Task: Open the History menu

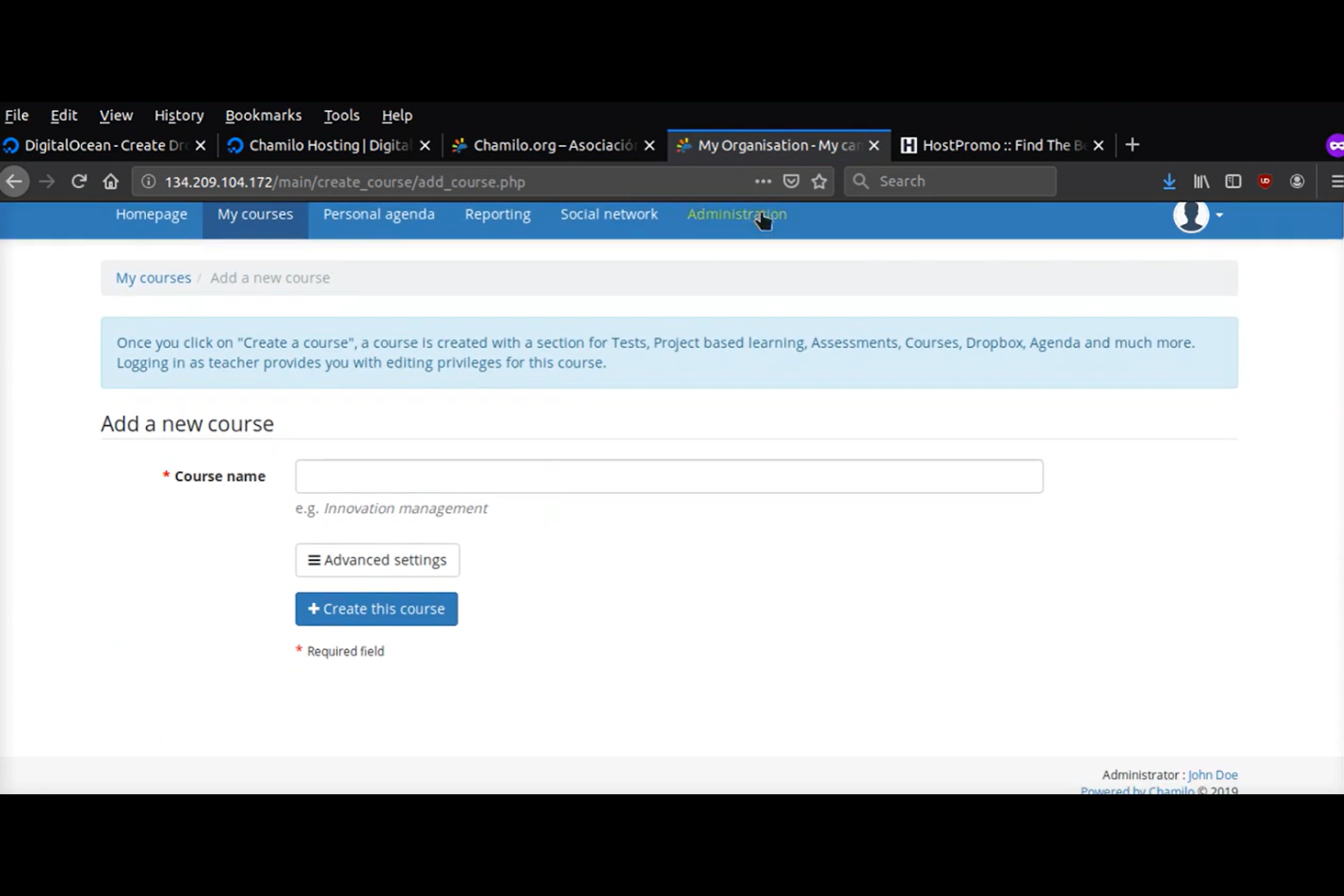Action: click(x=178, y=115)
